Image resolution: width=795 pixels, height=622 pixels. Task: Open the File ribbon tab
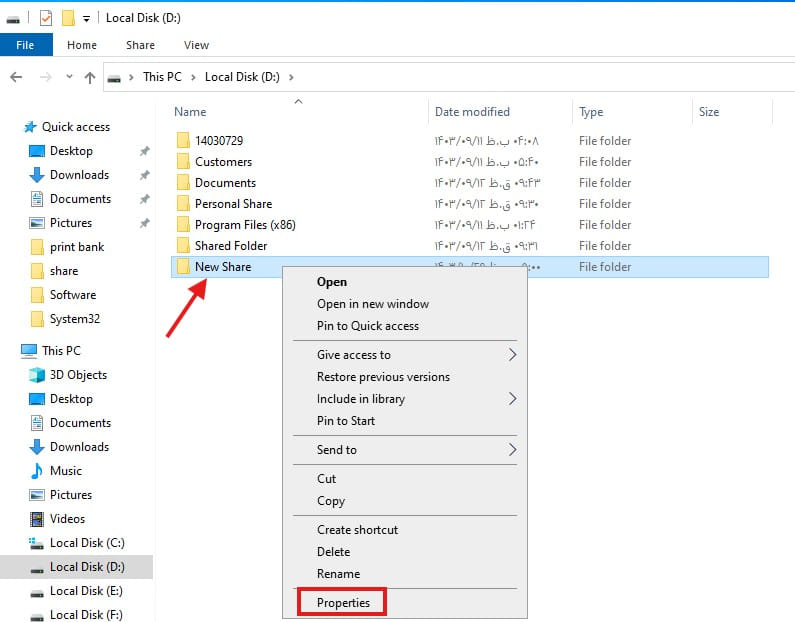25,45
